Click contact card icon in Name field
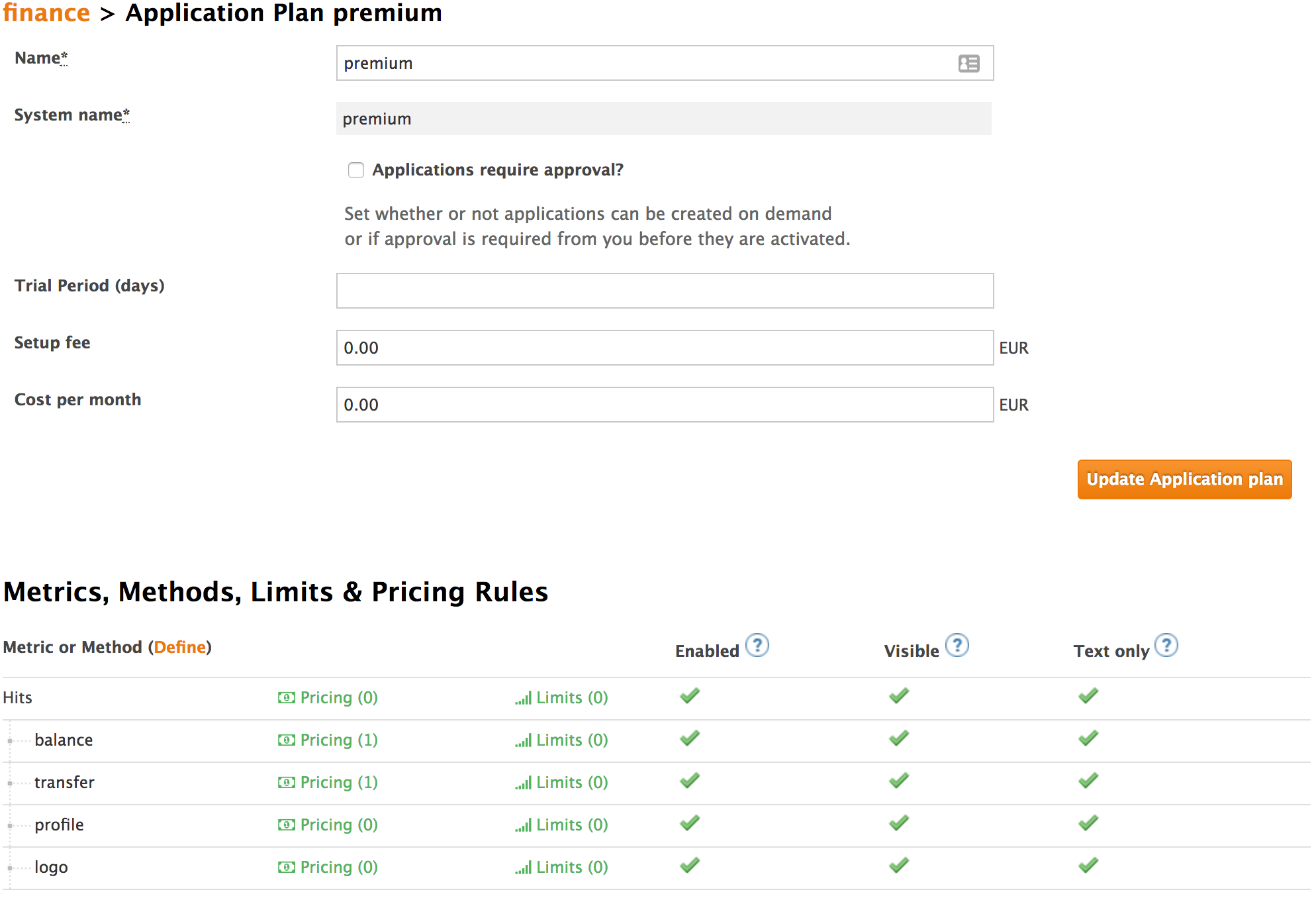This screenshot has width=1316, height=898. coord(968,64)
